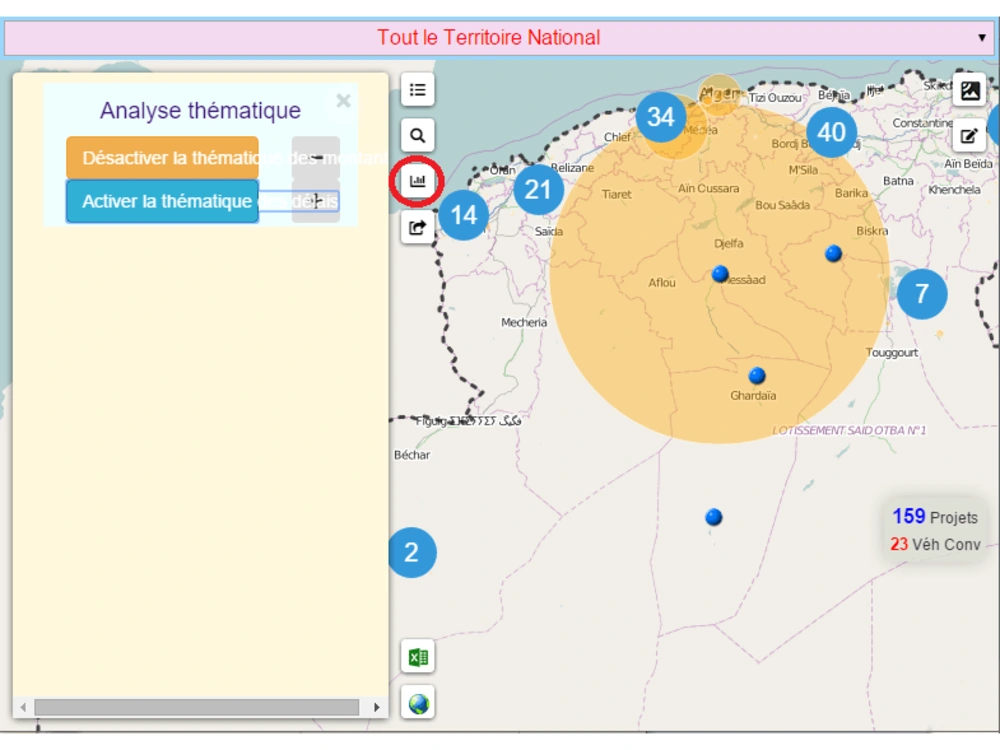Open the cluster marker 7
This screenshot has height=750, width=1000.
click(922, 294)
